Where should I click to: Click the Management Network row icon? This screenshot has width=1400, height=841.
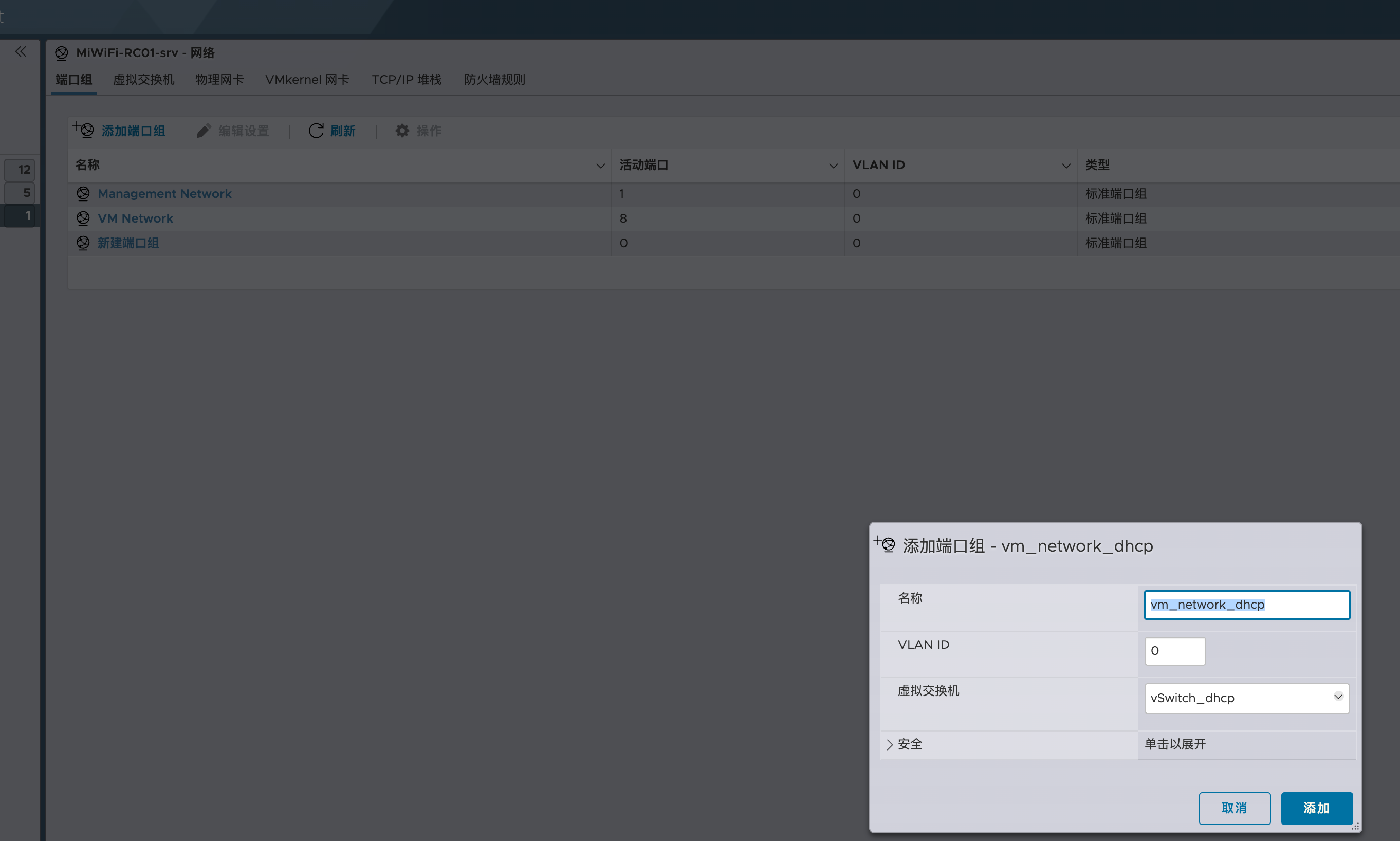coord(83,194)
